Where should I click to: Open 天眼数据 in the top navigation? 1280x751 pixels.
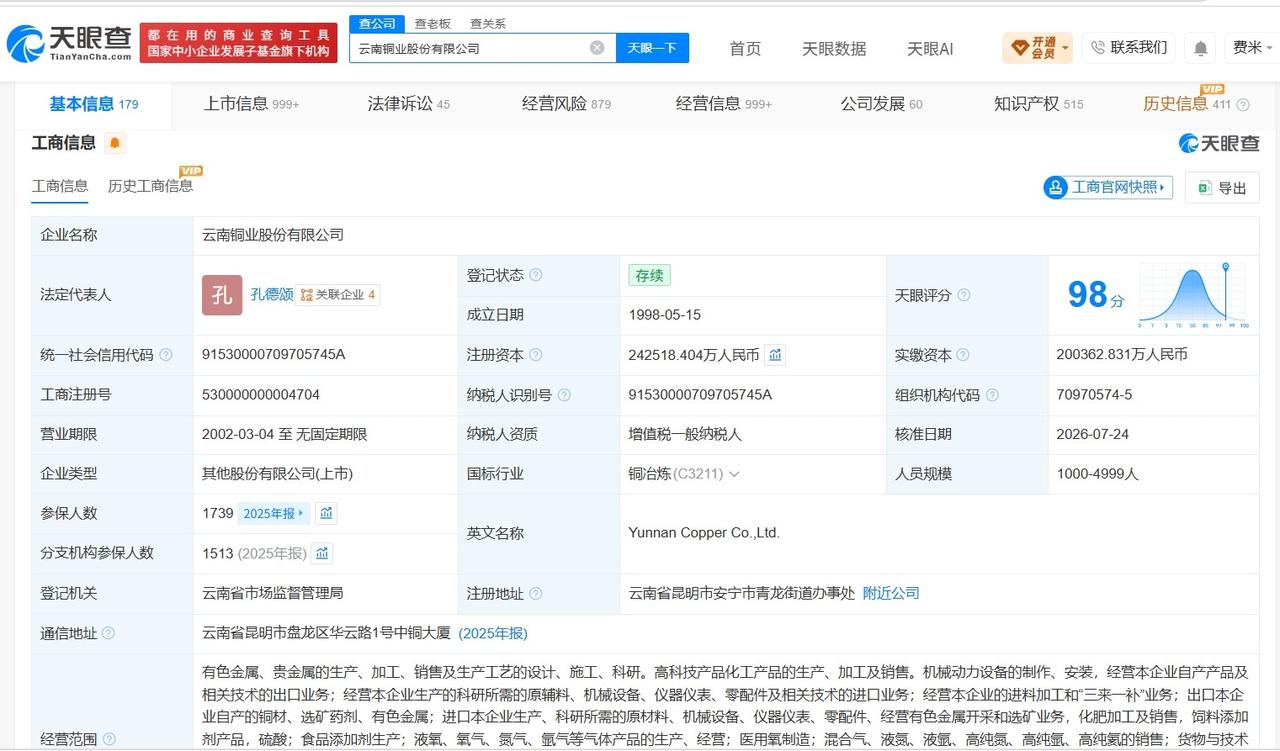[834, 48]
